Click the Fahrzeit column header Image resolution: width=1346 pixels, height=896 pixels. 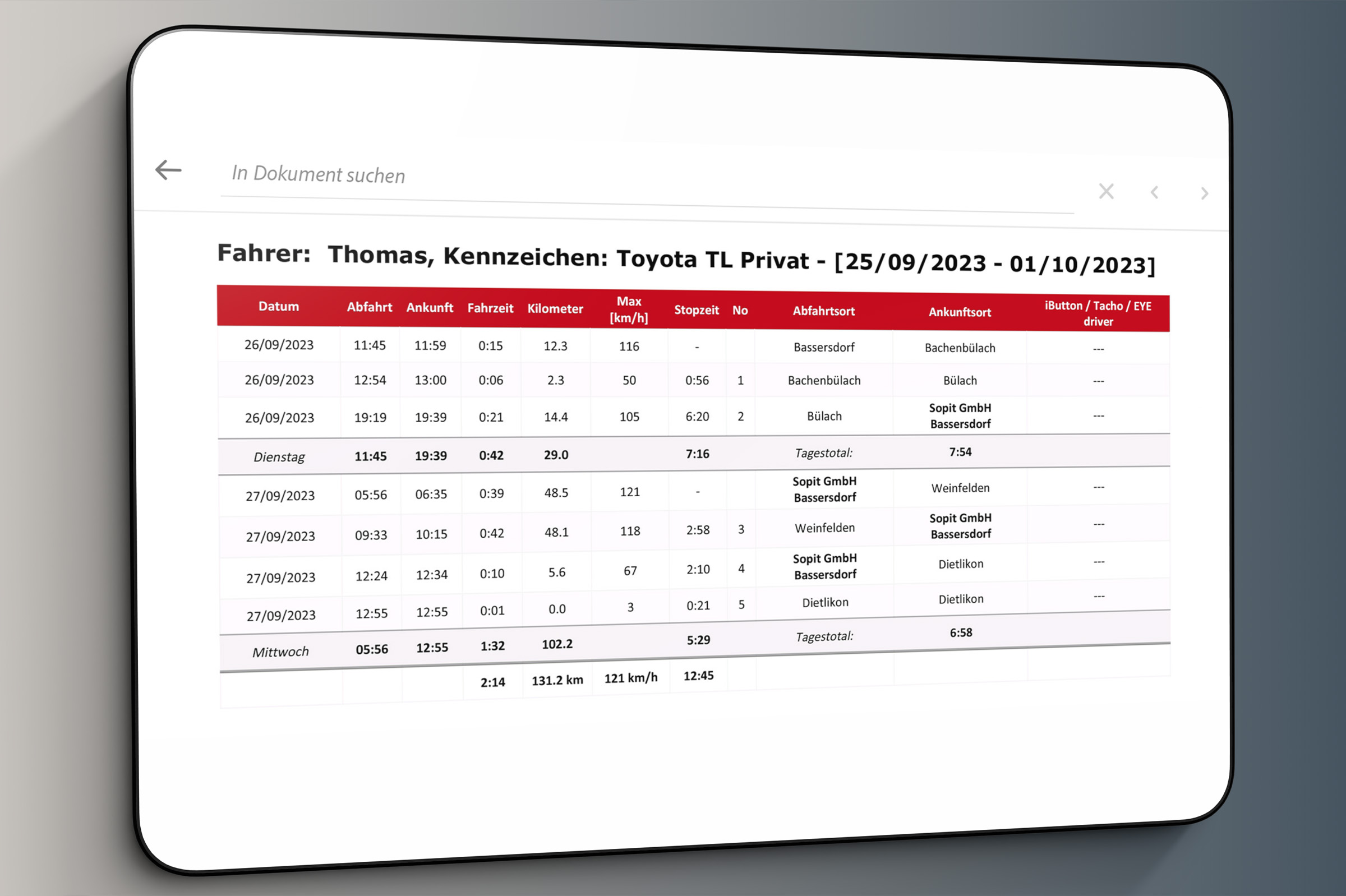[490, 308]
